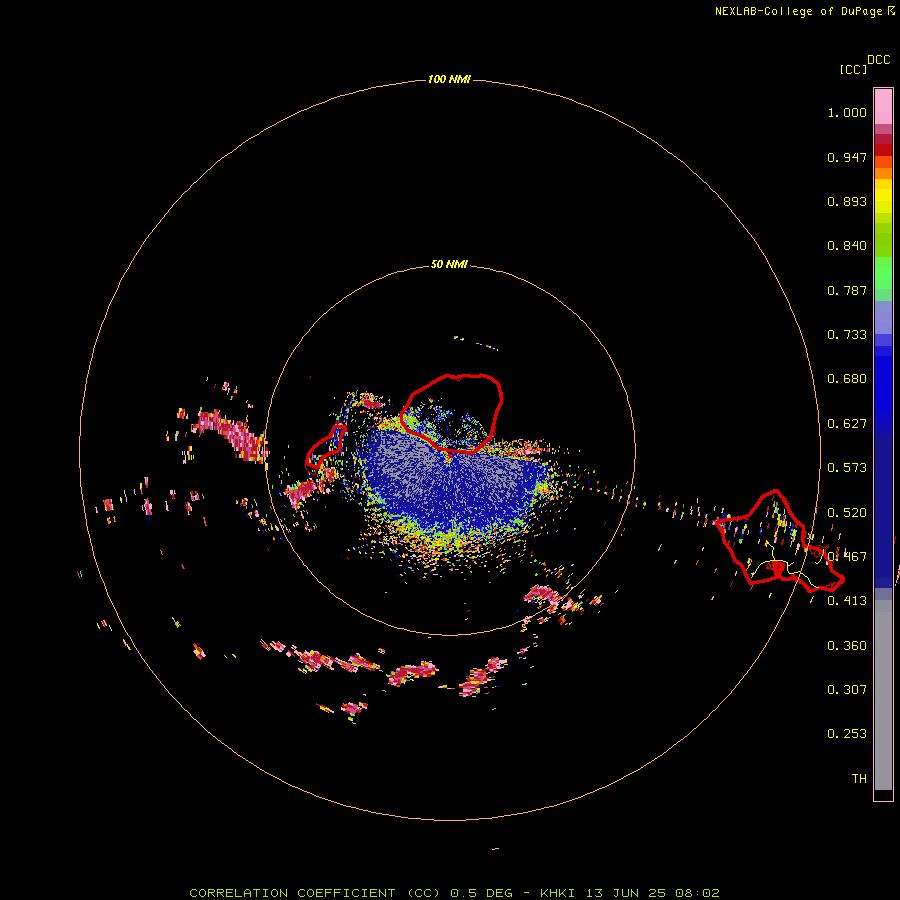Select the 0.253 scale value

[x=847, y=734]
